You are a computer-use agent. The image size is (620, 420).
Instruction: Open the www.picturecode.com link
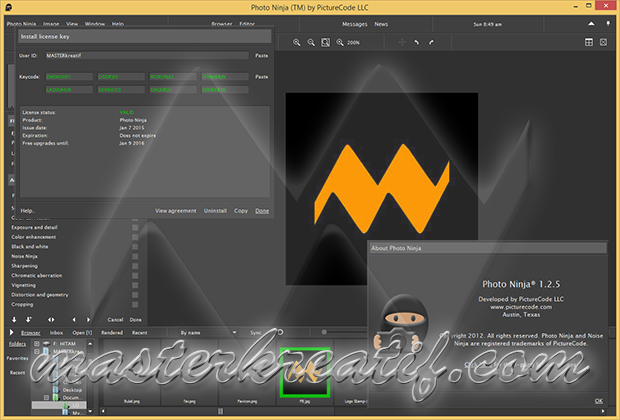point(521,307)
